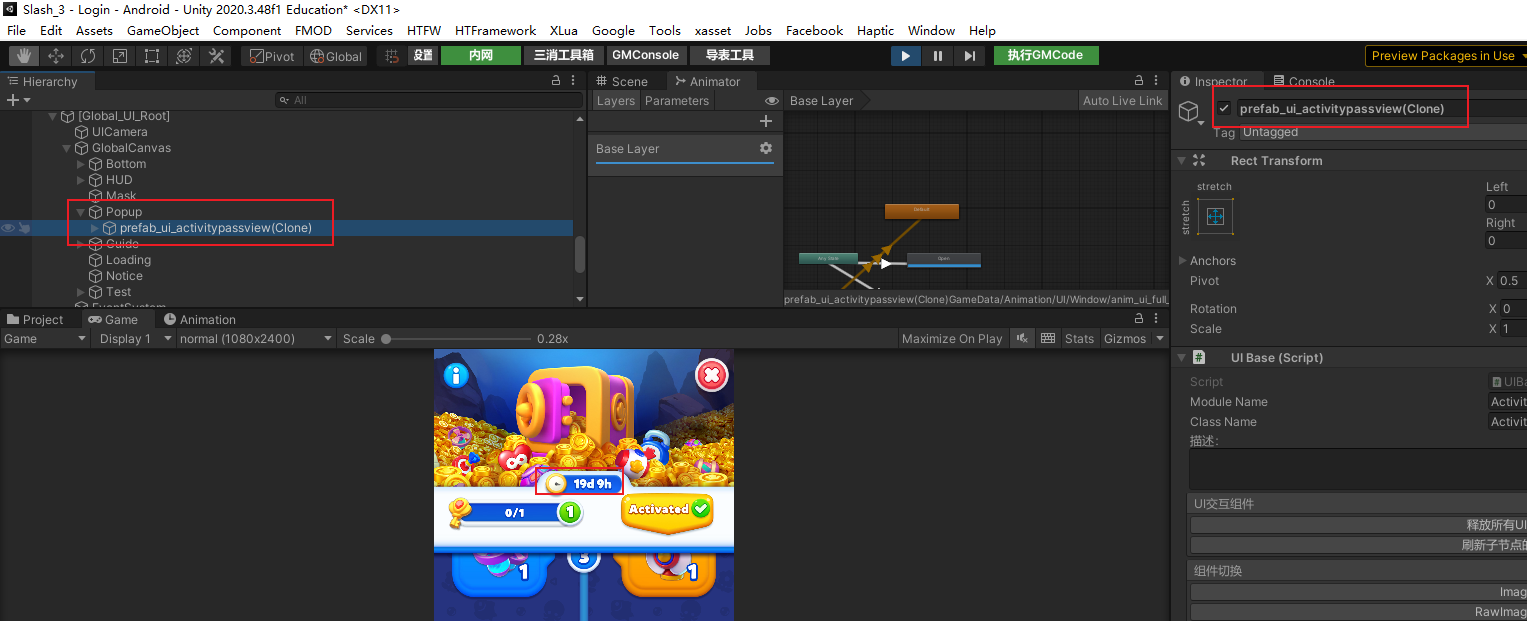Select the Rect tool

coord(152,56)
